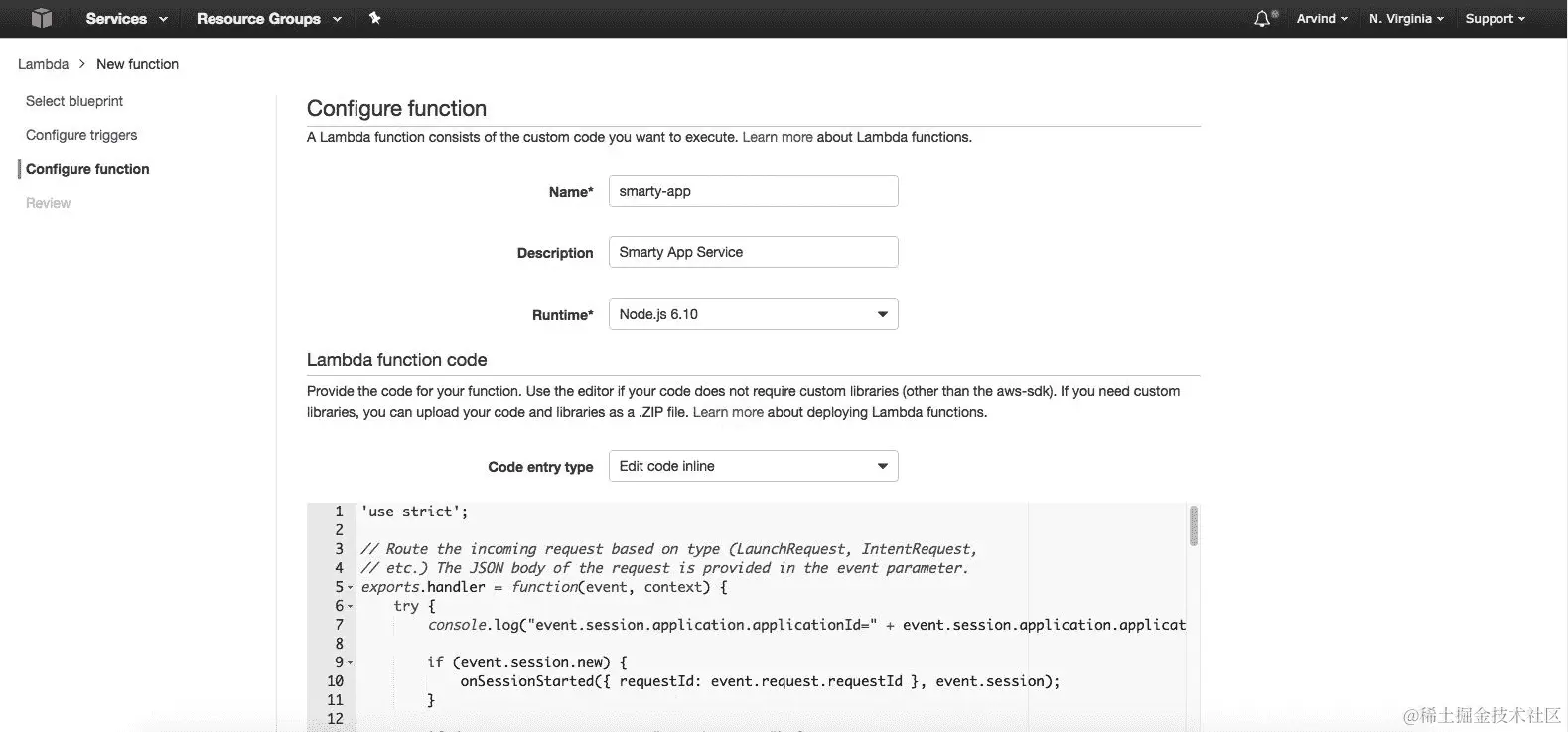This screenshot has width=1568, height=732.
Task: Select the Configure function step
Action: click(87, 169)
